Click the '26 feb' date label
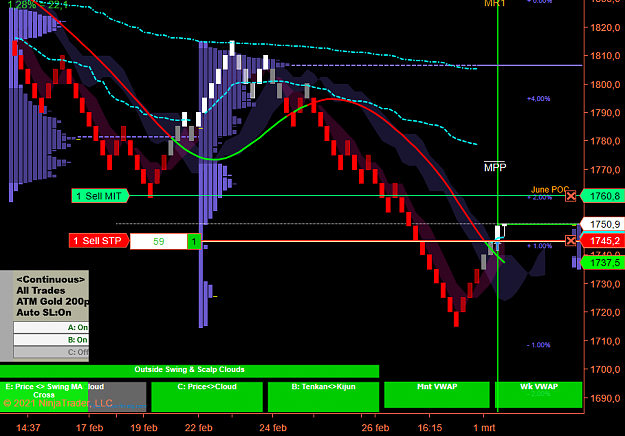Image resolution: width=625 pixels, height=436 pixels. coord(375,428)
